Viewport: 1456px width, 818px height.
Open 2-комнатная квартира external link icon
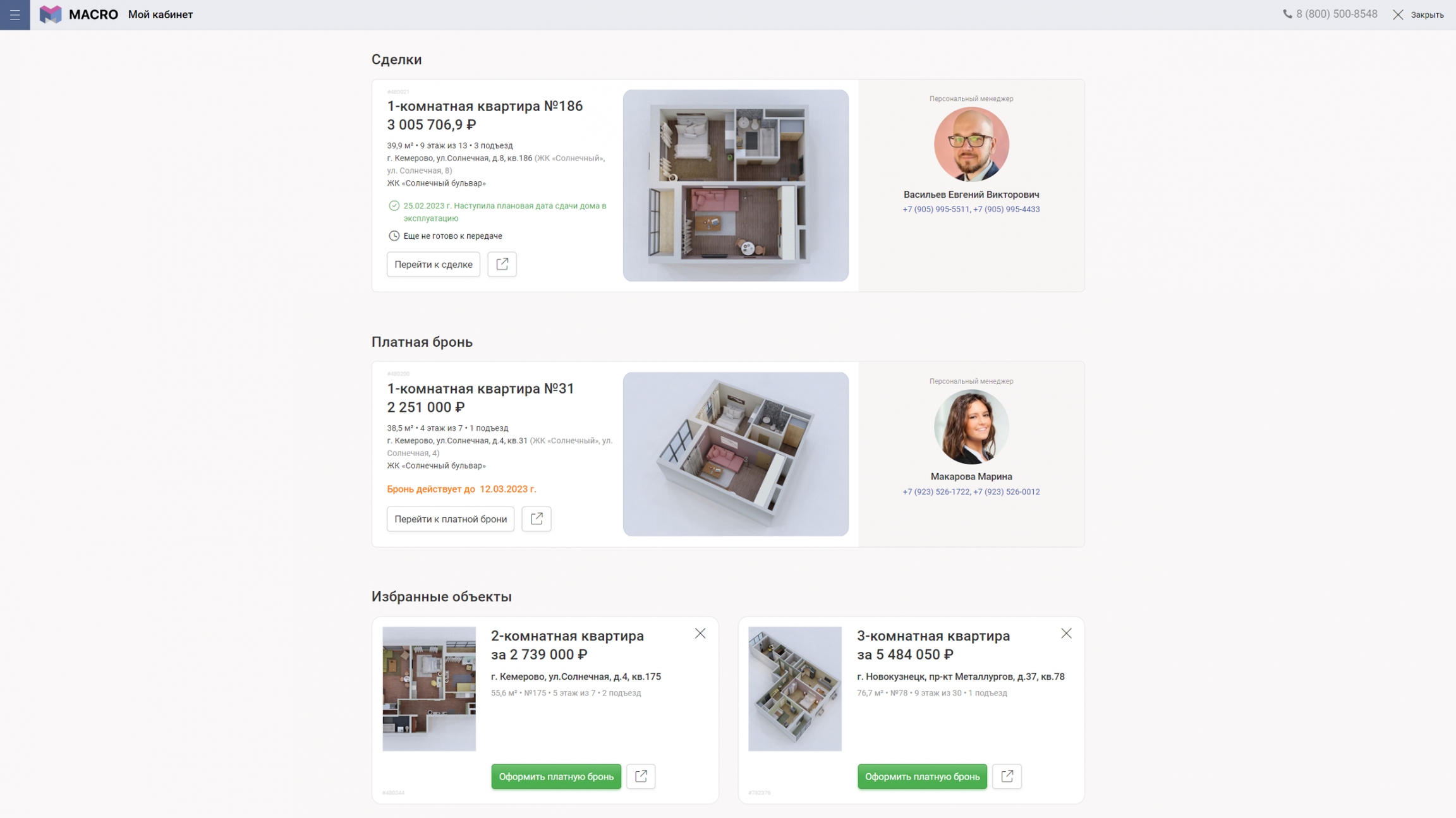[x=641, y=776]
